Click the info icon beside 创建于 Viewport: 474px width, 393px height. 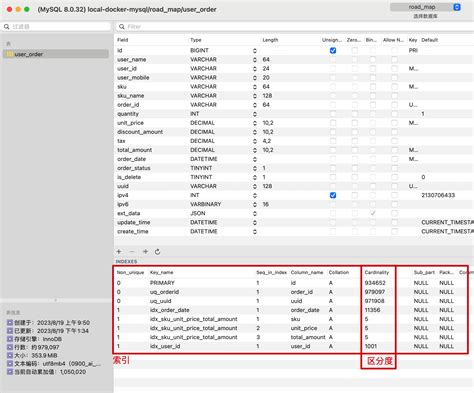(10, 323)
